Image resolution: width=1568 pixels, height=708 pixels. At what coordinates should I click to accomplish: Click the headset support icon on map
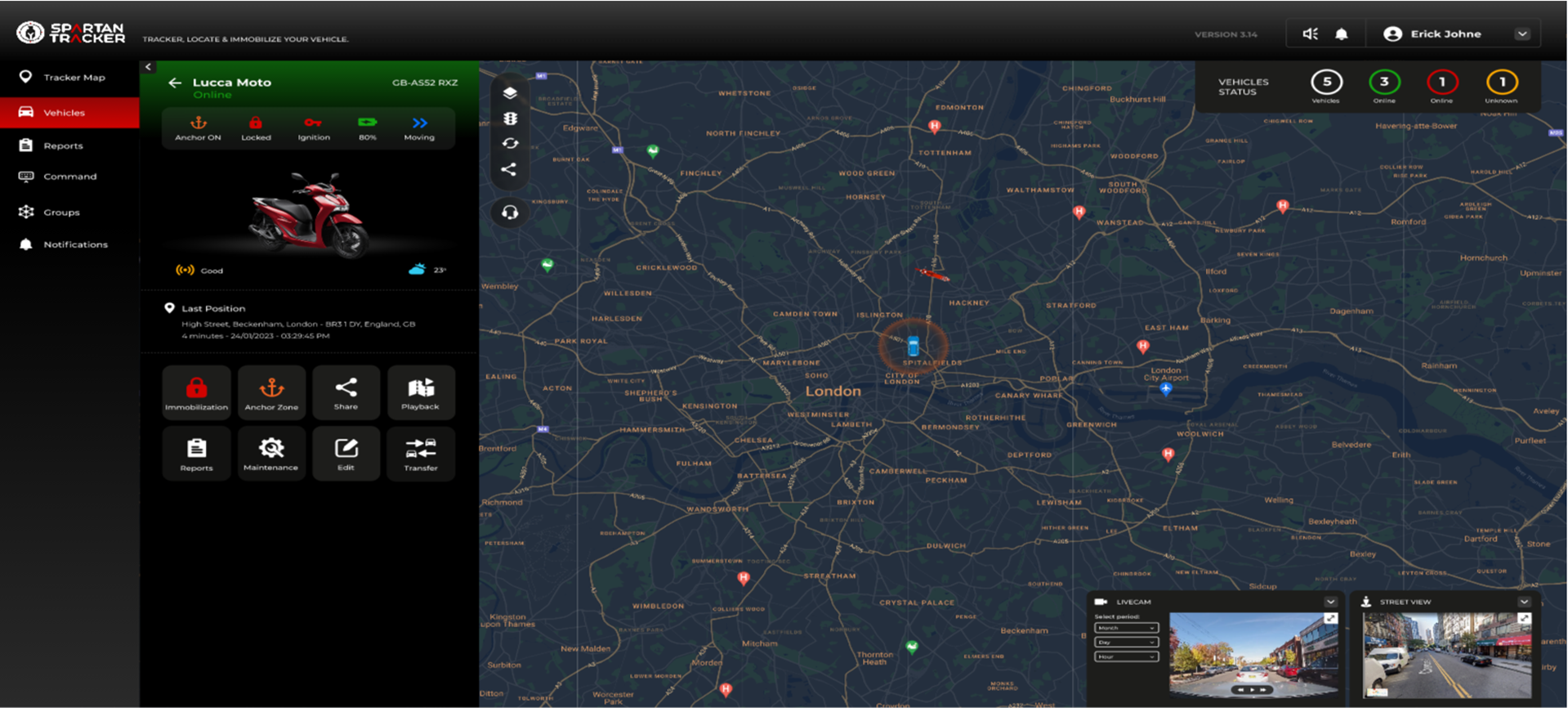coord(510,213)
